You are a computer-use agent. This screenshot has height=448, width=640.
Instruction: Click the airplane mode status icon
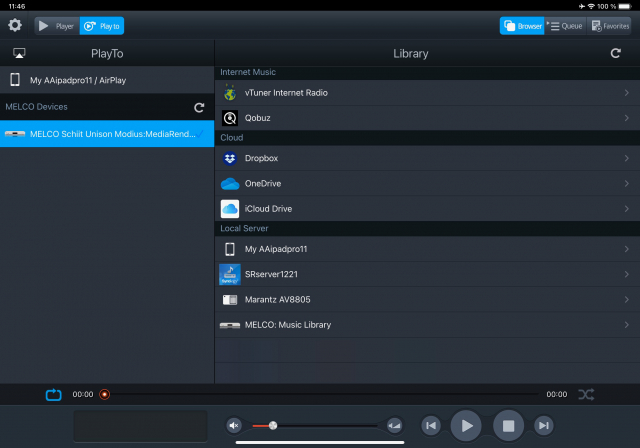(582, 6)
